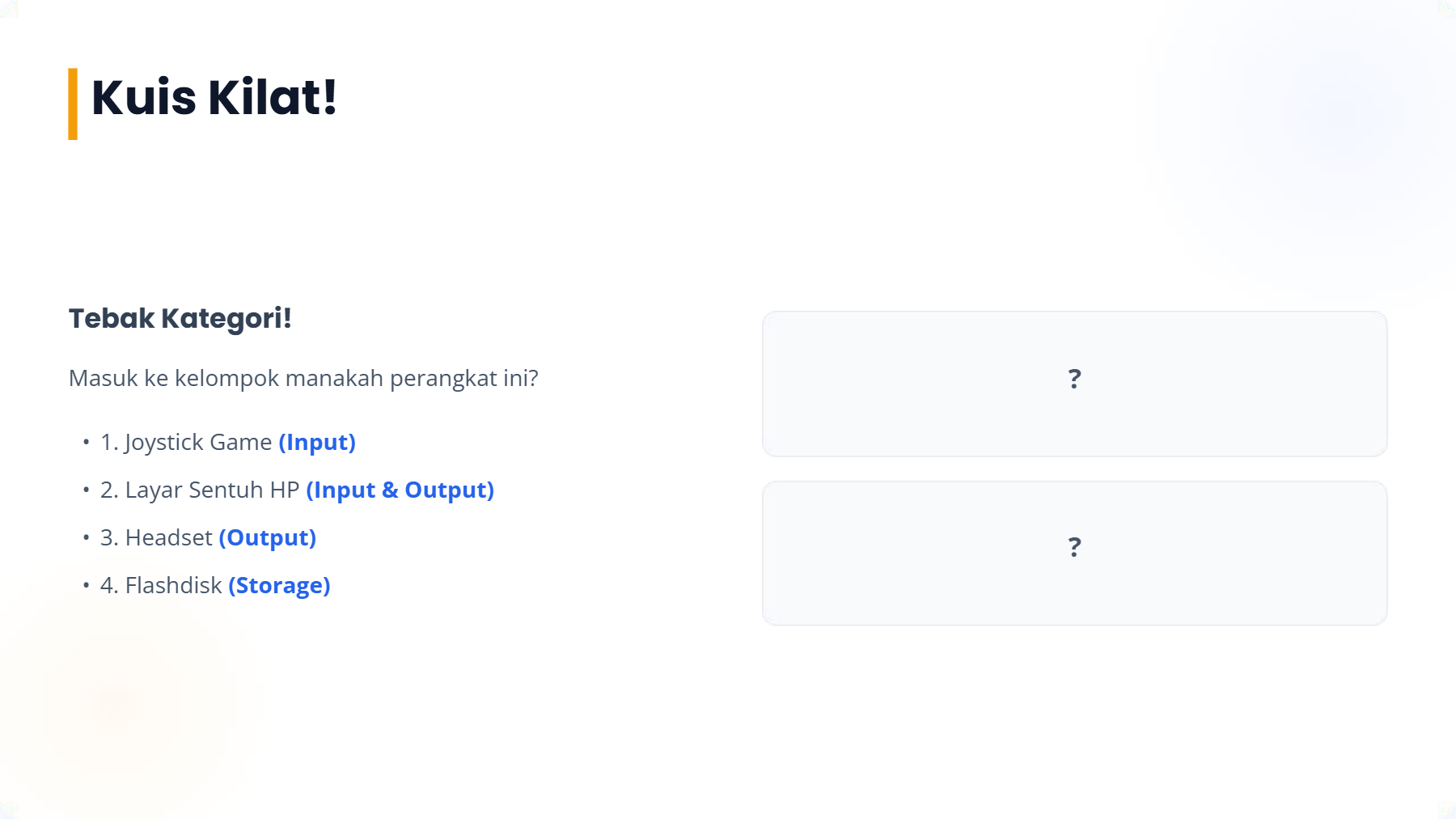Select the orange accent bar beside the title
The width and height of the screenshot is (1456, 819).
click(x=73, y=104)
